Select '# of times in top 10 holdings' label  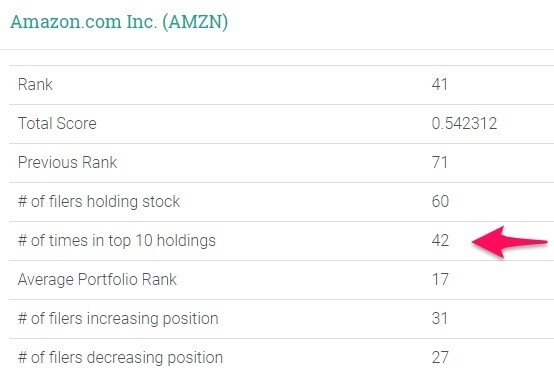pos(117,241)
